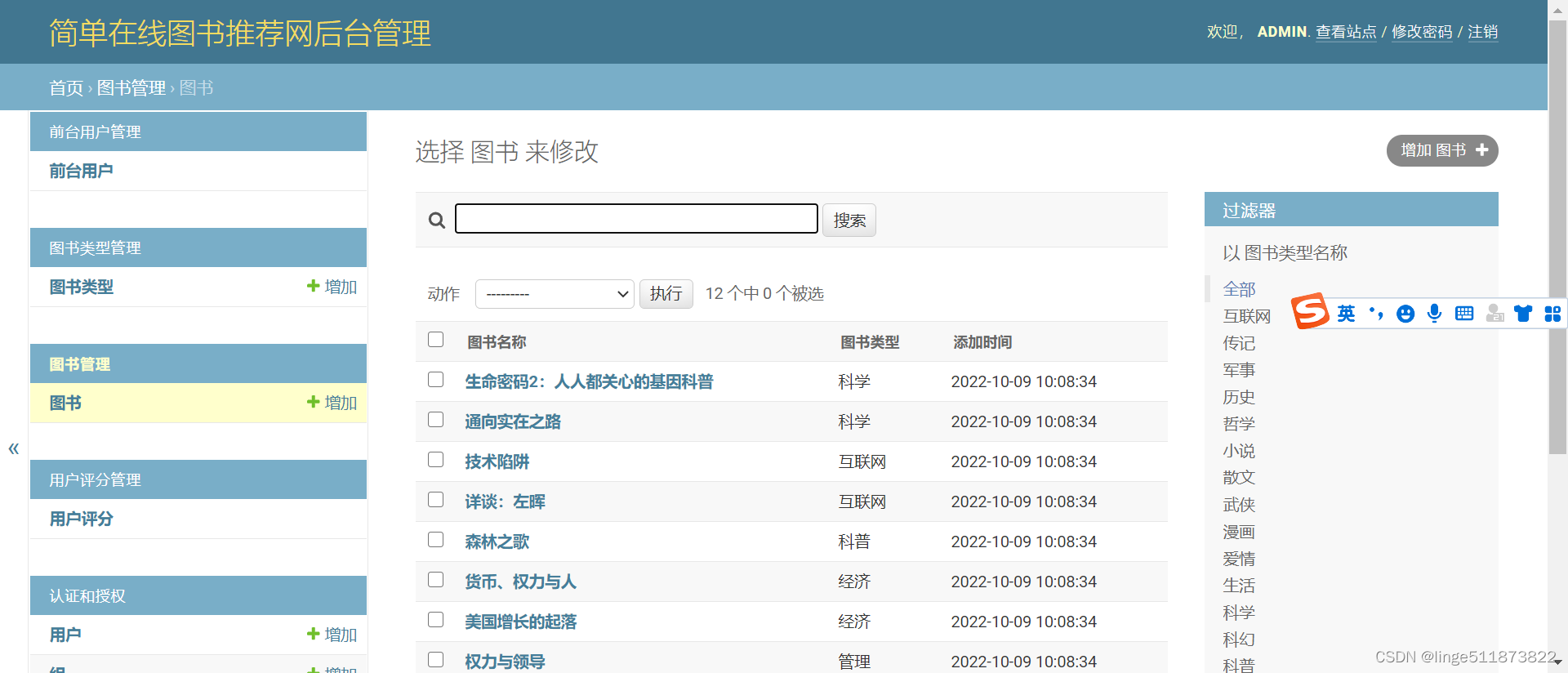The width and height of the screenshot is (1568, 673).
Task: Open Sogou emoji smiley panel
Action: [1405, 314]
